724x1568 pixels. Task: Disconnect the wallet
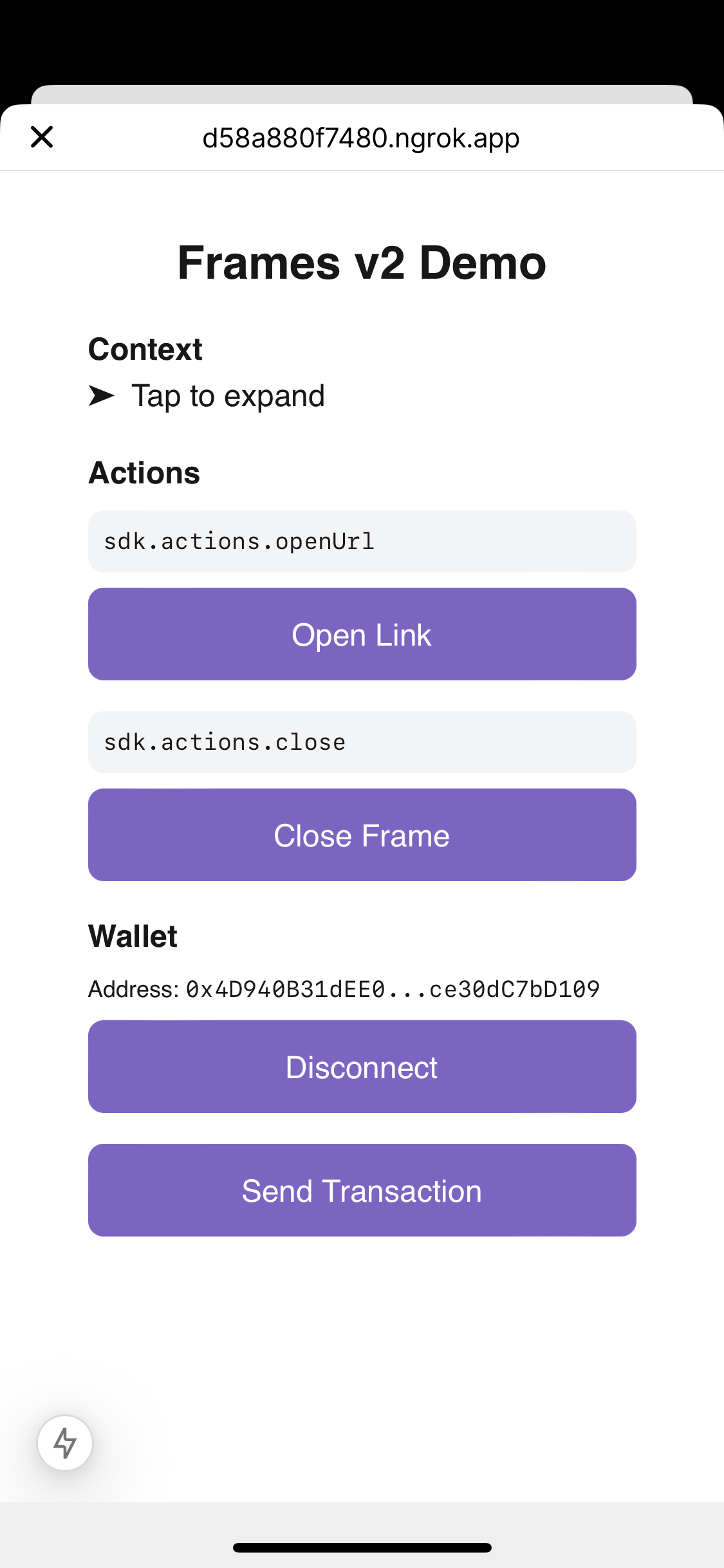point(362,1067)
